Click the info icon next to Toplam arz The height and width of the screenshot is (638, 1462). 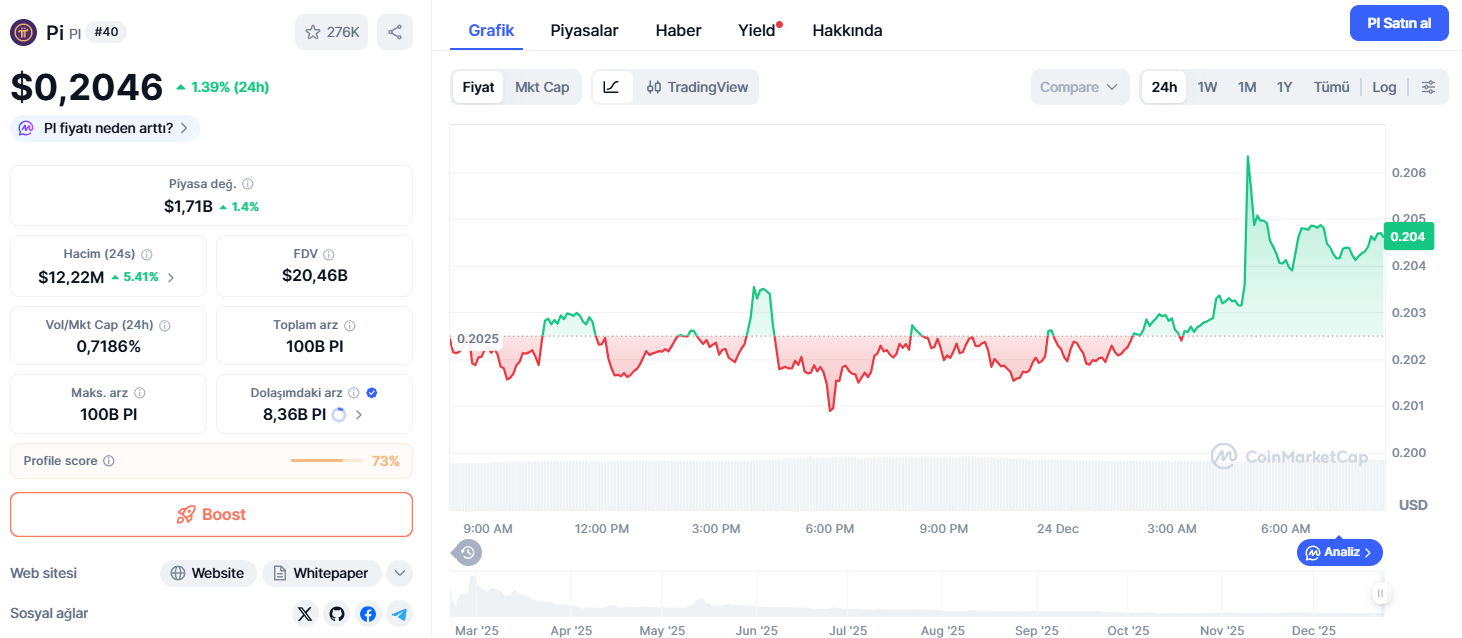[x=350, y=325]
